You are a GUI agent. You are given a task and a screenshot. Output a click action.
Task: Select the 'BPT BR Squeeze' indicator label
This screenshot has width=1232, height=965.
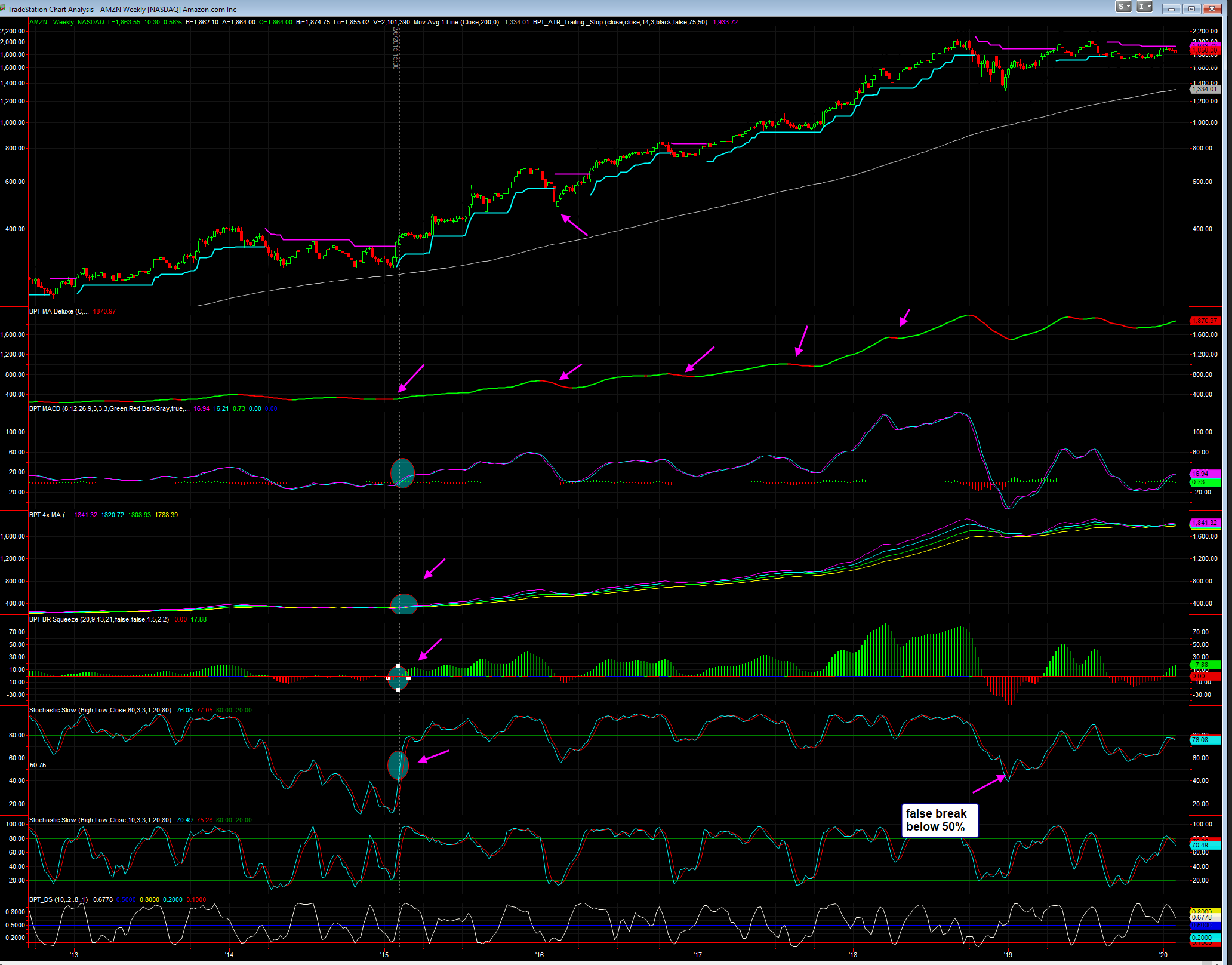pos(99,619)
